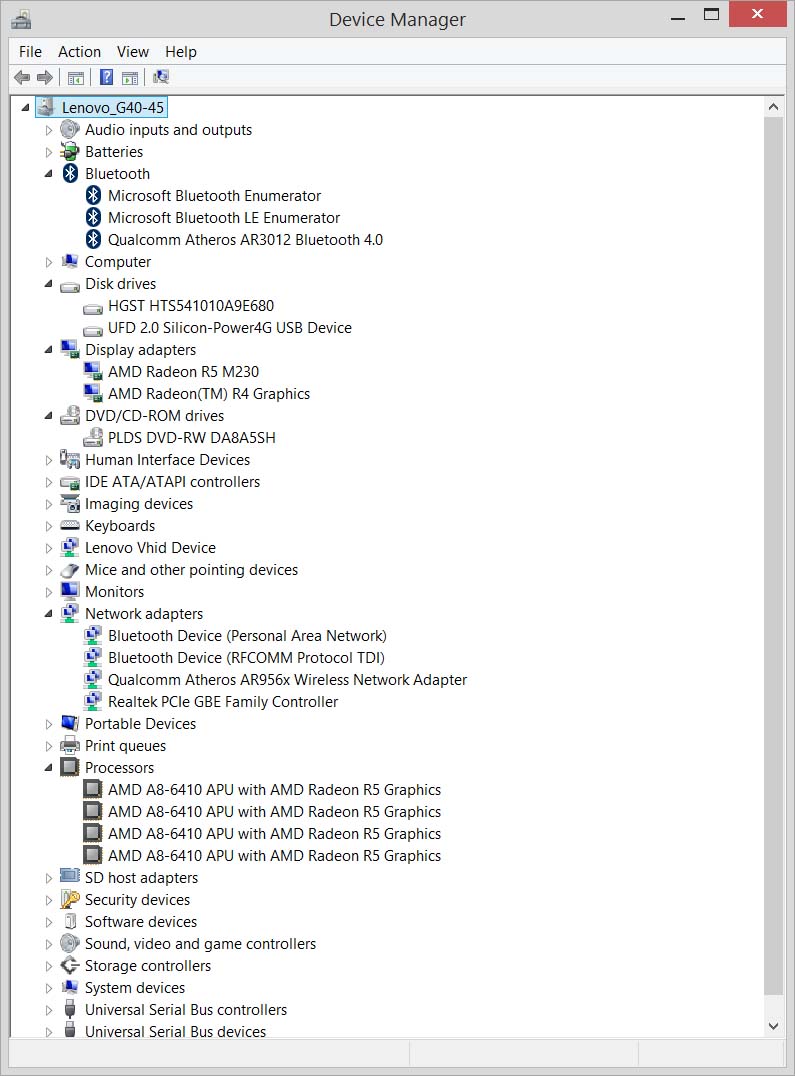This screenshot has height=1076, width=795.
Task: Expand the System devices category
Action: coord(48,988)
